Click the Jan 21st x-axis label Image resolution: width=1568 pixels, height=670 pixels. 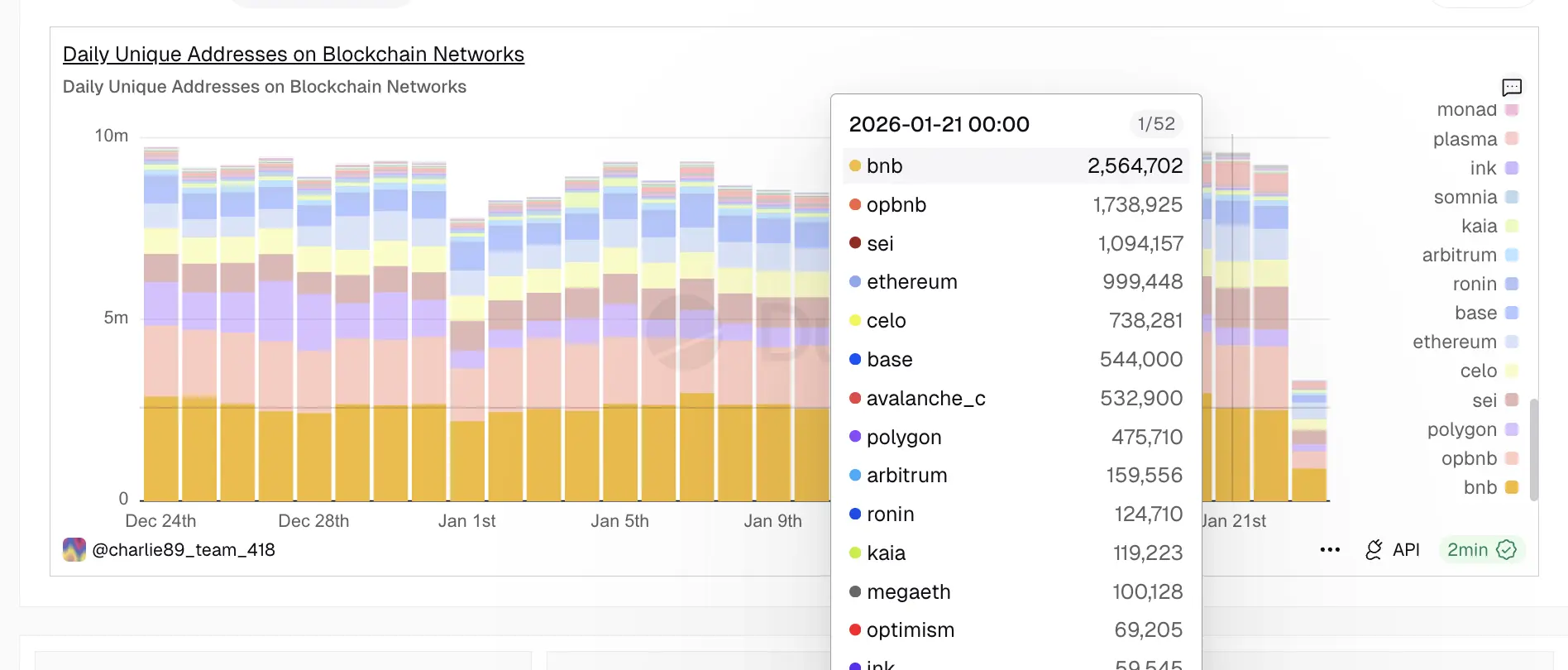click(x=1234, y=521)
